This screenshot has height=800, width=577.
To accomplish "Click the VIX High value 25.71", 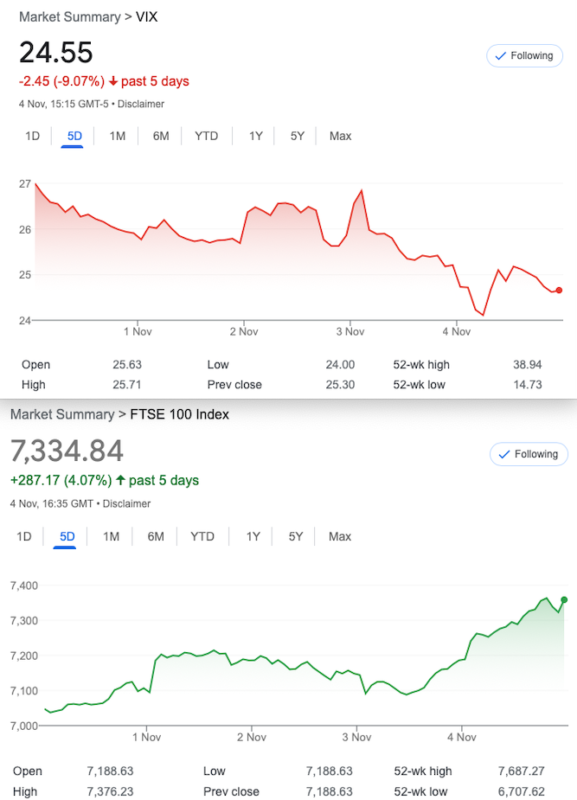I will 127,385.
